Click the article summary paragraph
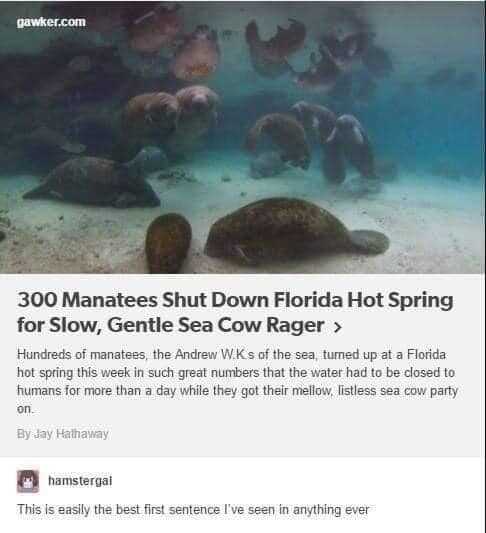This screenshot has height=533, width=486. (x=238, y=381)
